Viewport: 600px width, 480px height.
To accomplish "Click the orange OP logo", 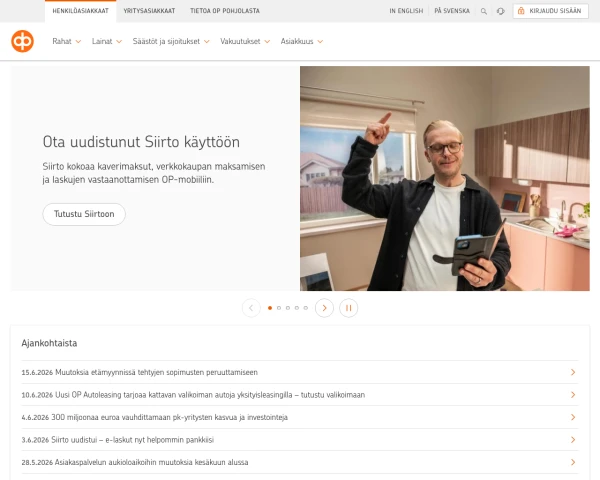I will 22,41.
